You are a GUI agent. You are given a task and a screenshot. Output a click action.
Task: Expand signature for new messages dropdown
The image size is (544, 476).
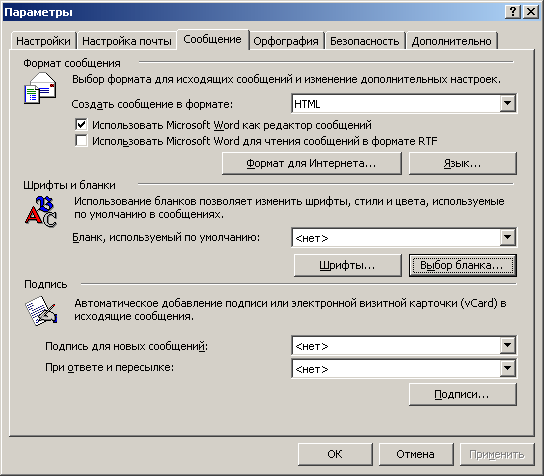(x=507, y=346)
